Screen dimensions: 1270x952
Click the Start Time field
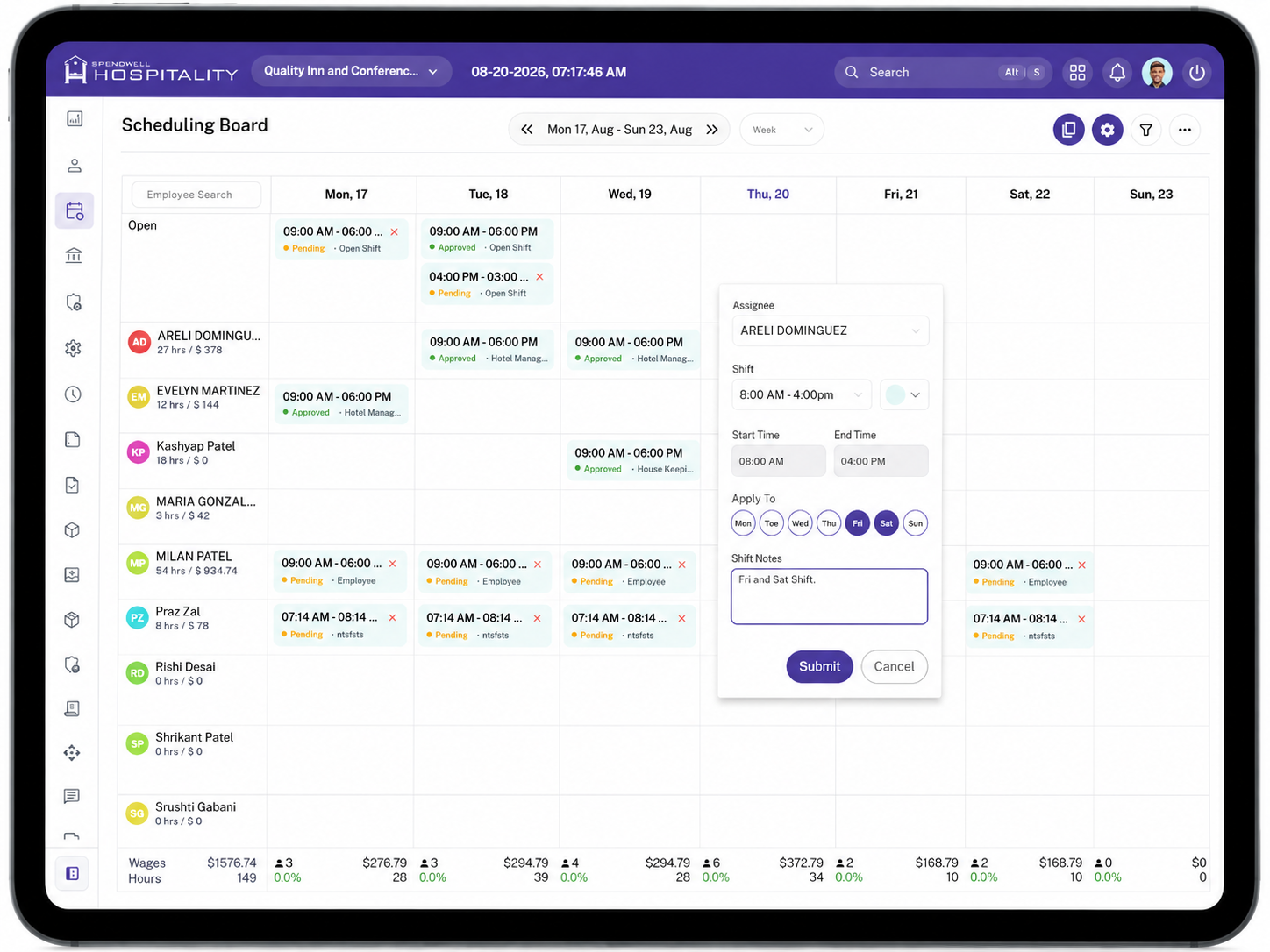[x=778, y=461]
